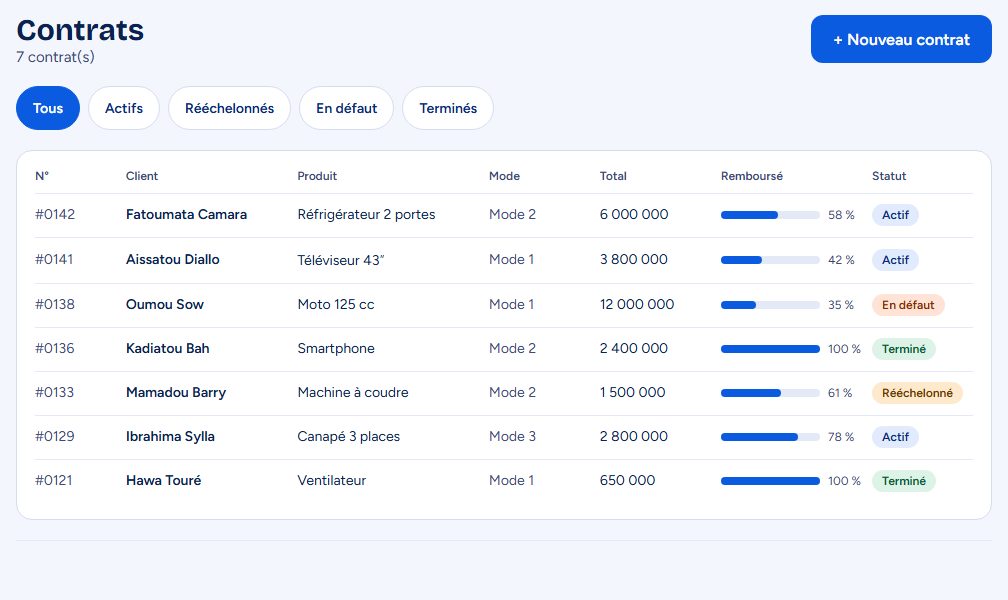Click the 7 contrat(s) count text
Screen dimensions: 1008x600
(x=55, y=57)
